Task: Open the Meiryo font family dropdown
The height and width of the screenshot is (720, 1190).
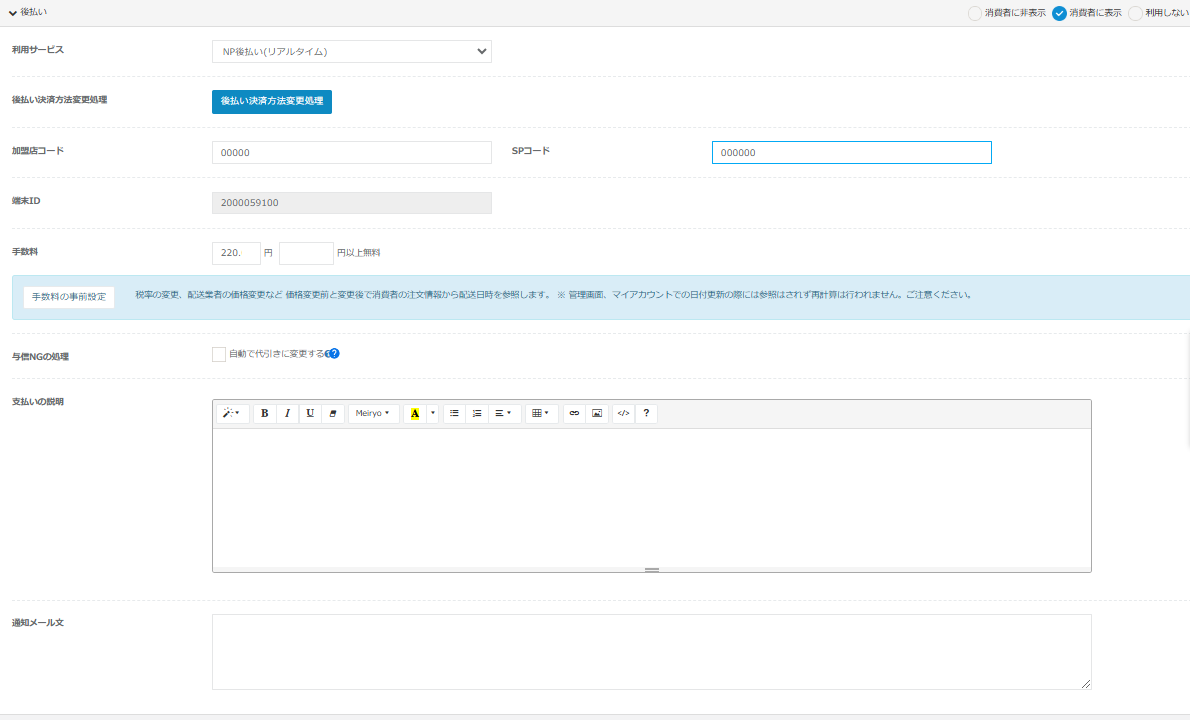Action: pyautogui.click(x=373, y=413)
